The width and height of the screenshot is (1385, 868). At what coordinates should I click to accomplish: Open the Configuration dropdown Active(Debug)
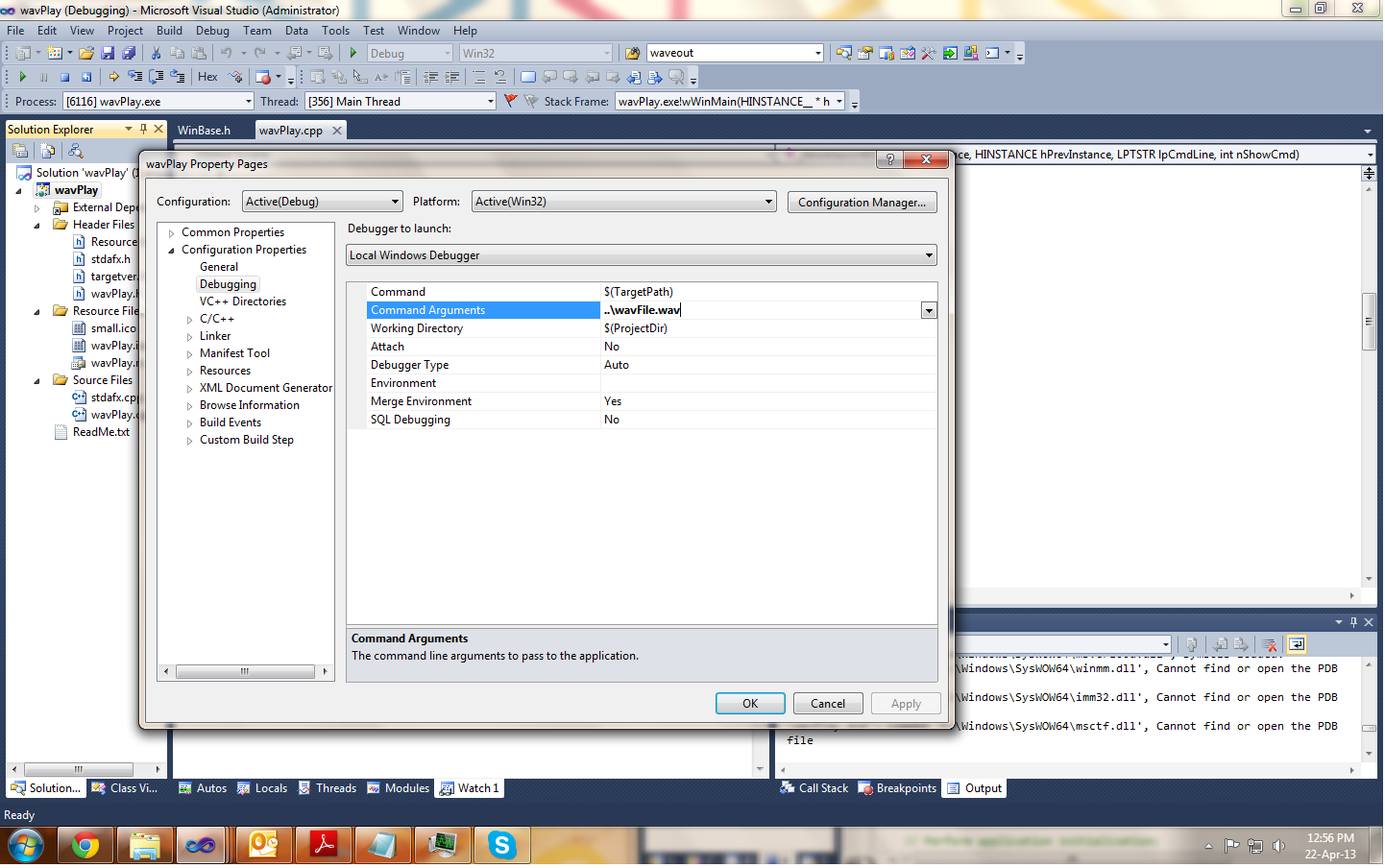coord(322,202)
